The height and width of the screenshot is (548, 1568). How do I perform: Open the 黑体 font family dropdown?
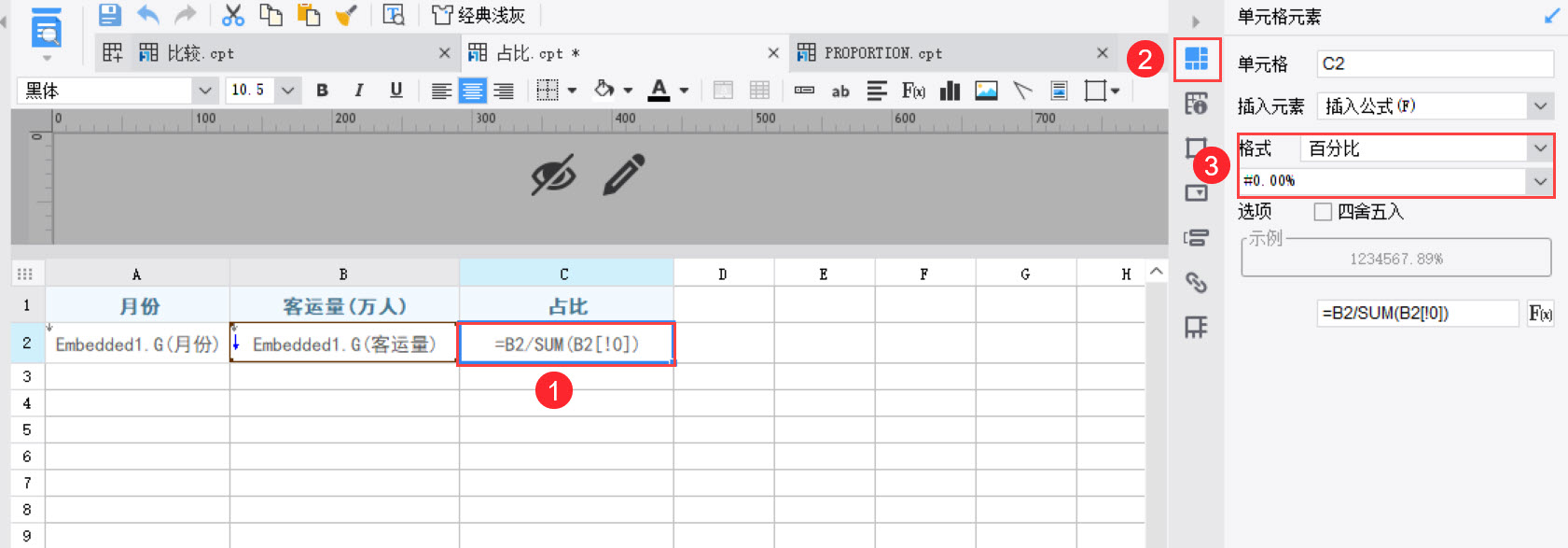tap(204, 91)
